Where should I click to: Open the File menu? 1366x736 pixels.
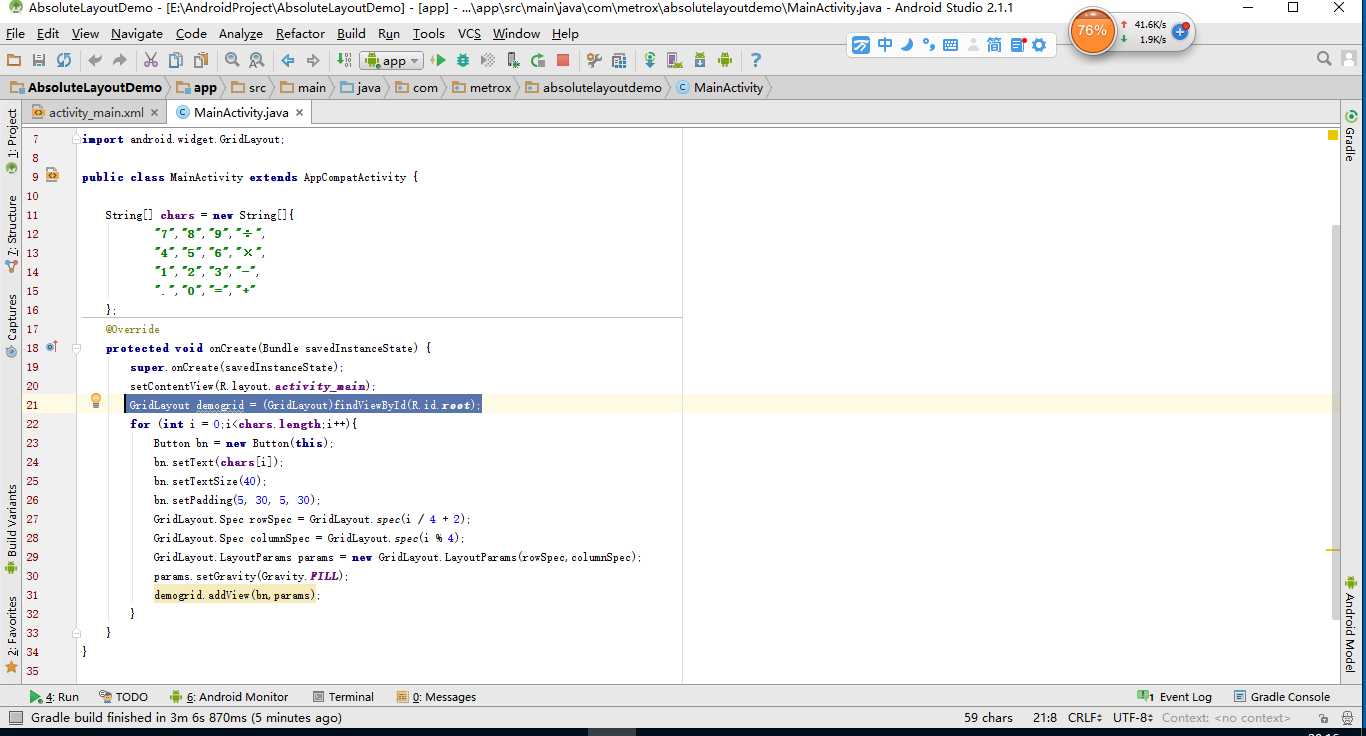pos(15,33)
